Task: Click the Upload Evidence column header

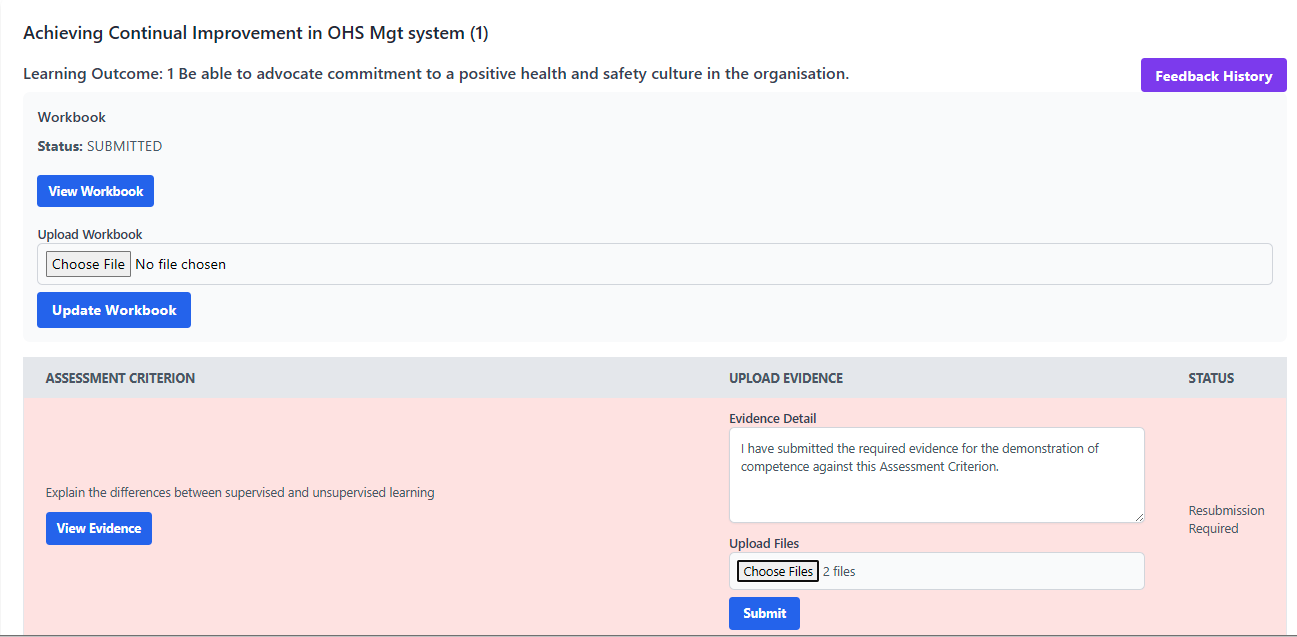Action: 785,378
